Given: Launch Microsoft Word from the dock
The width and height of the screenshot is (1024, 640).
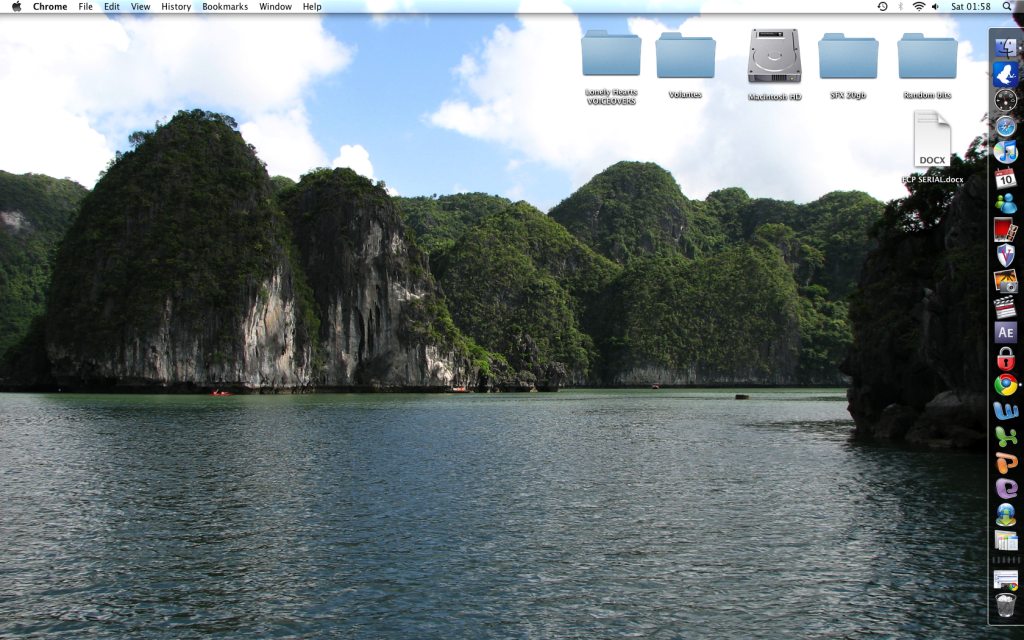Looking at the screenshot, I should (1005, 410).
